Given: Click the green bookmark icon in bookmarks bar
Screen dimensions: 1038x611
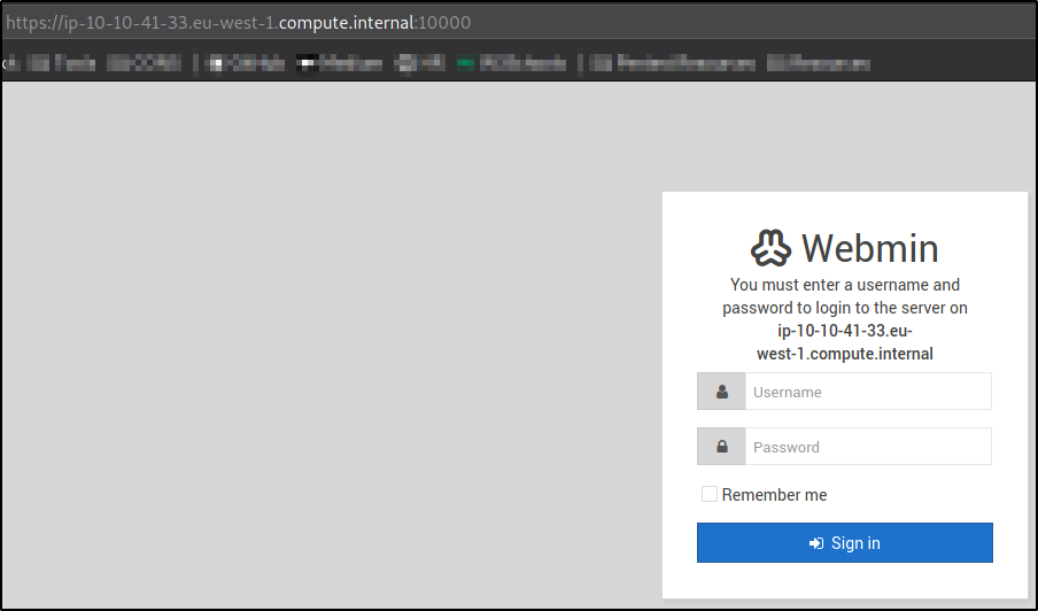Looking at the screenshot, I should [x=465, y=64].
